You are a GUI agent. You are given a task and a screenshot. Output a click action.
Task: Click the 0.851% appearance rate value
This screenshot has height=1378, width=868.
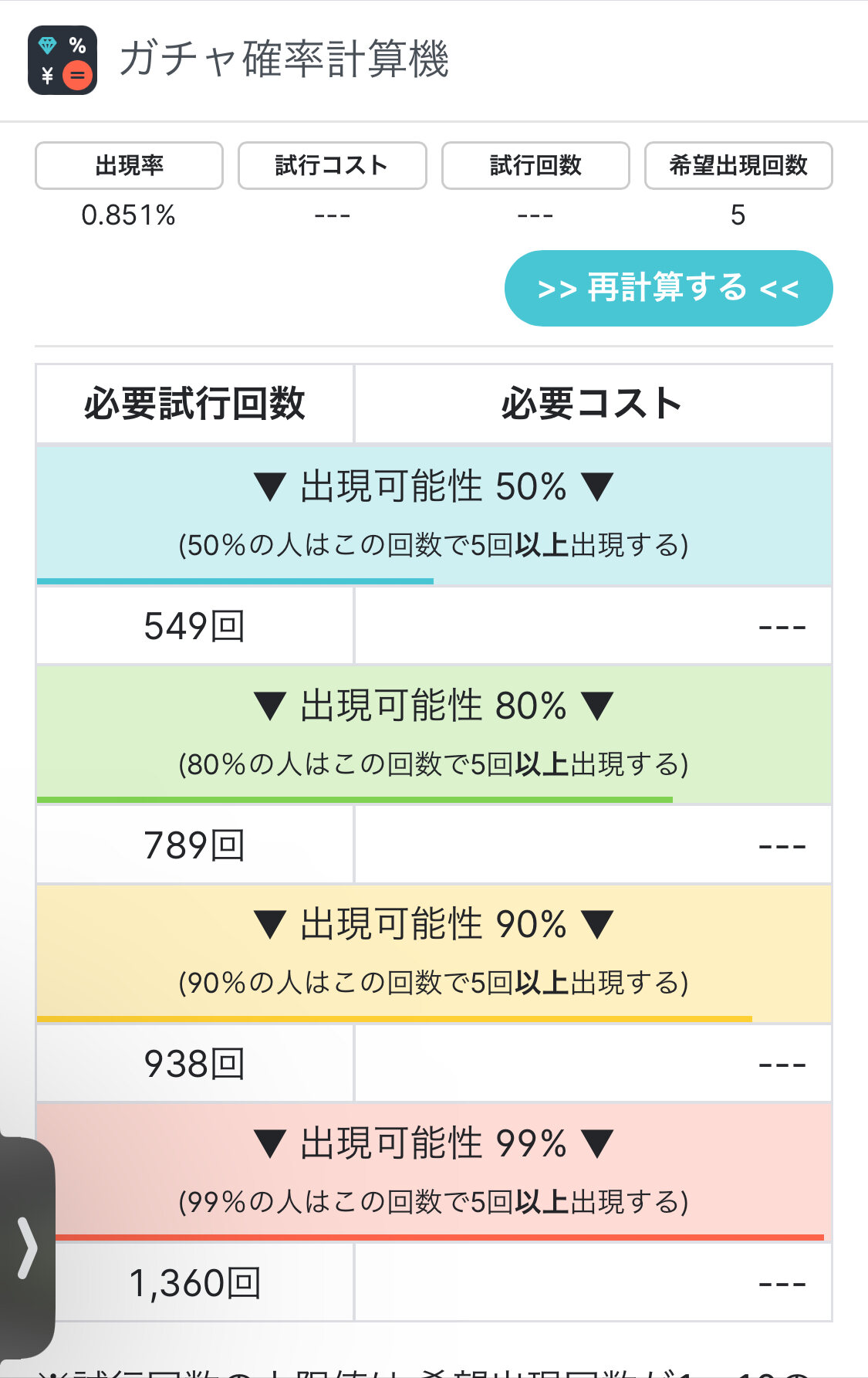(x=129, y=215)
